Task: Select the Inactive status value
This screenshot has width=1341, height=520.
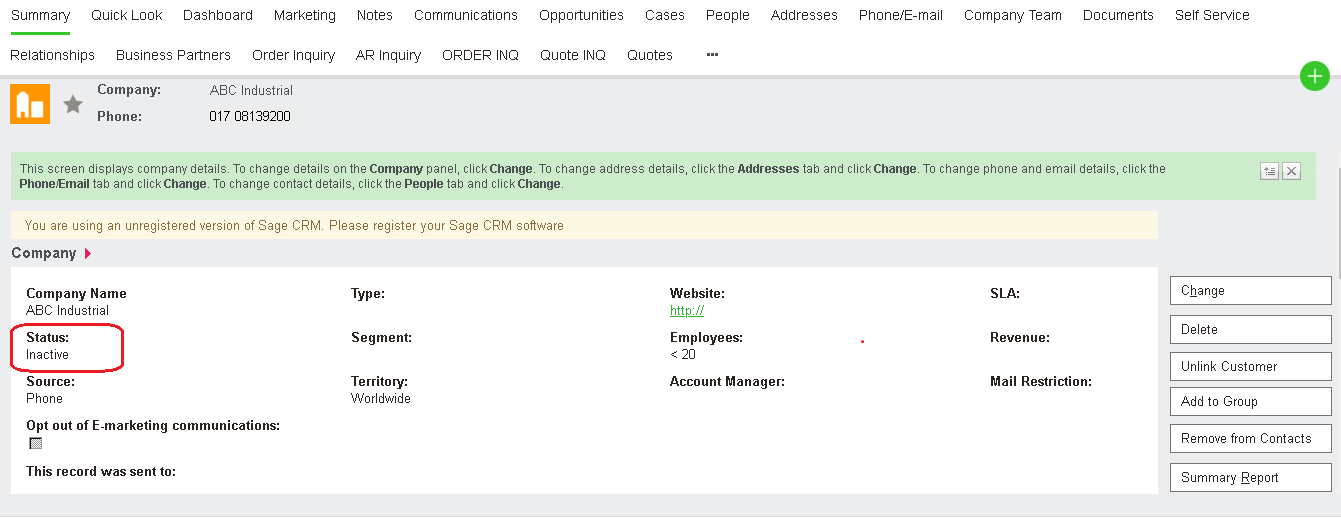Action: [47, 355]
